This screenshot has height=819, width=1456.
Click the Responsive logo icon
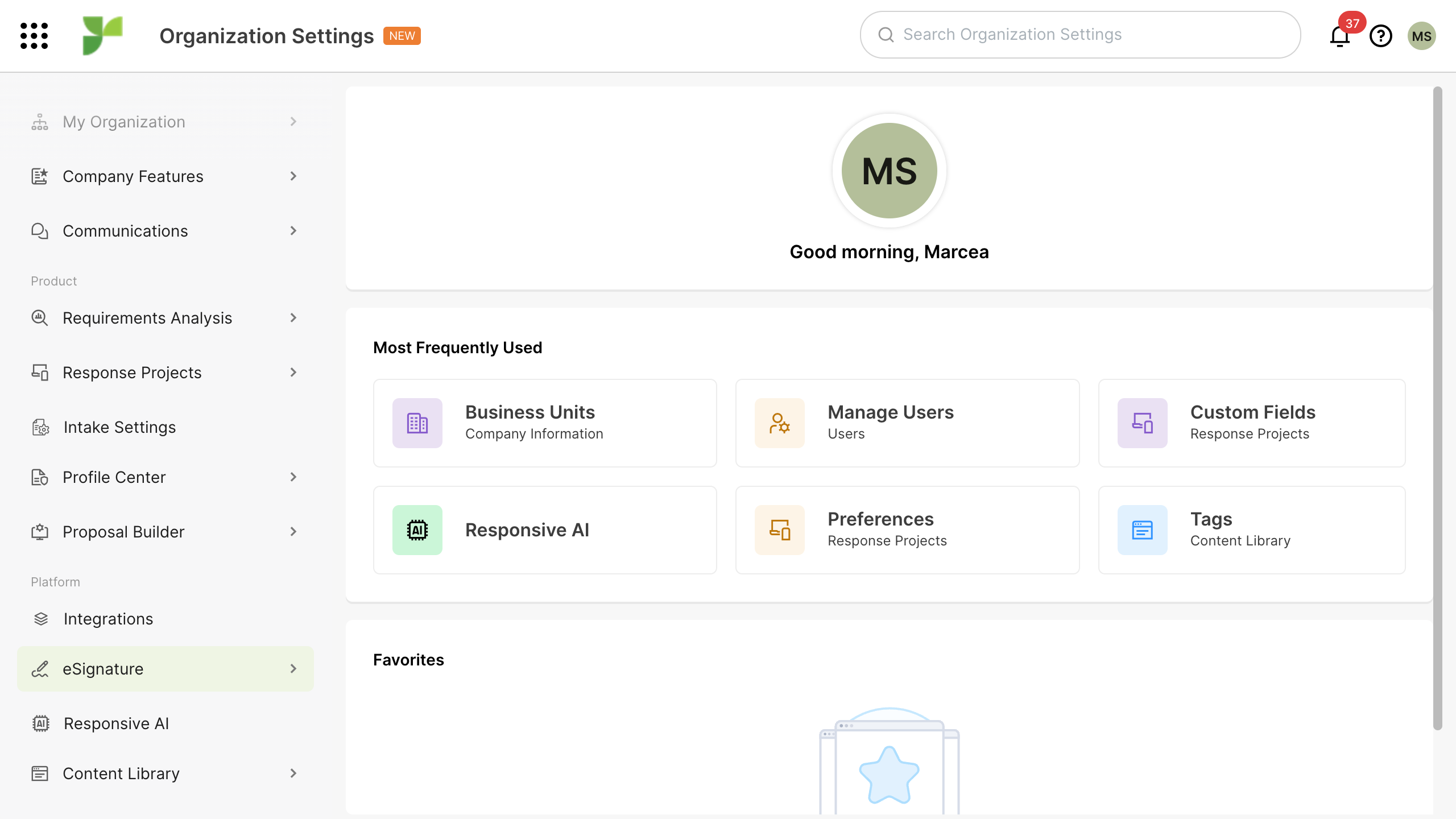coord(102,36)
